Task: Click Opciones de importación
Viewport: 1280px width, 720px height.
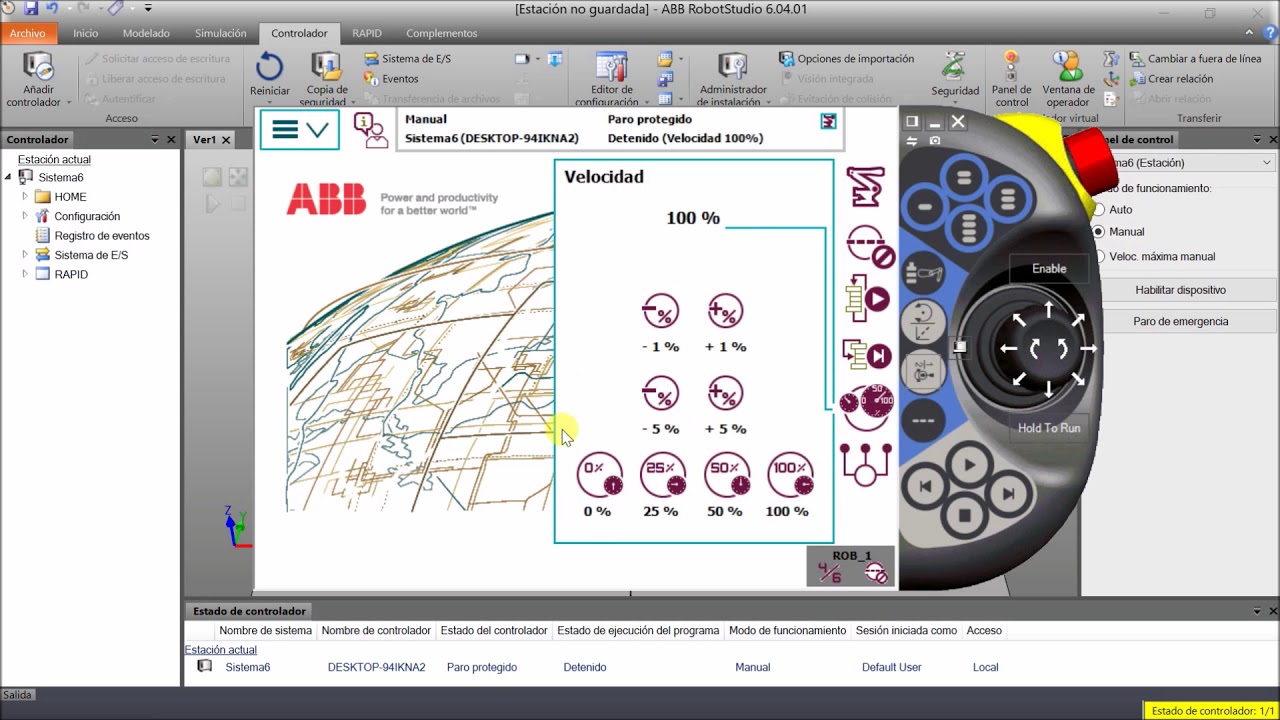Action: click(x=847, y=59)
